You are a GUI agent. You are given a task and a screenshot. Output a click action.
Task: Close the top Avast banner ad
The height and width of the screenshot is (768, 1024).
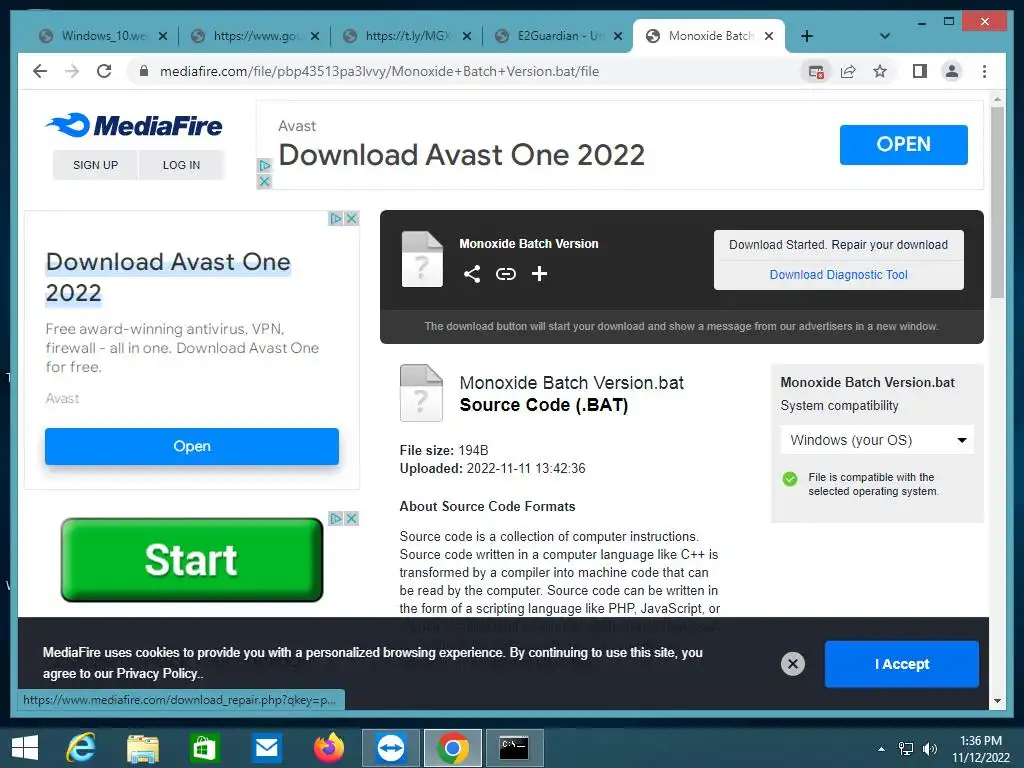click(264, 182)
